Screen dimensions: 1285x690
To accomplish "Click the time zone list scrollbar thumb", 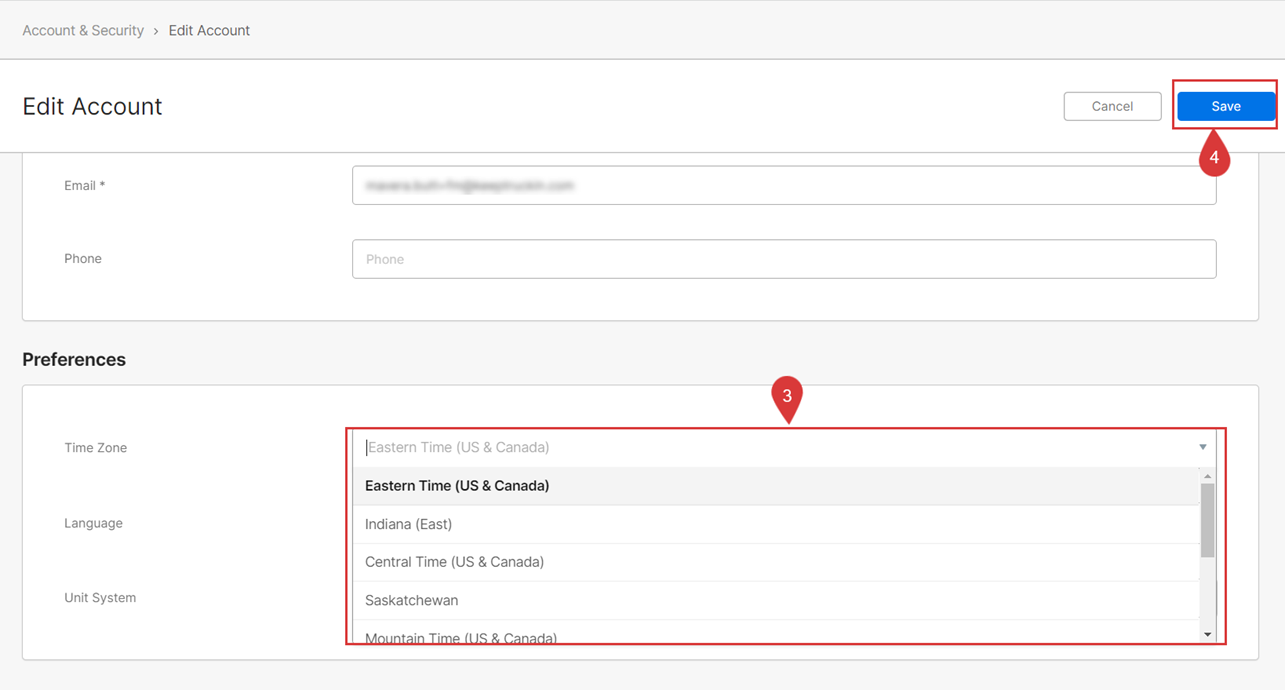I will (x=1207, y=520).
